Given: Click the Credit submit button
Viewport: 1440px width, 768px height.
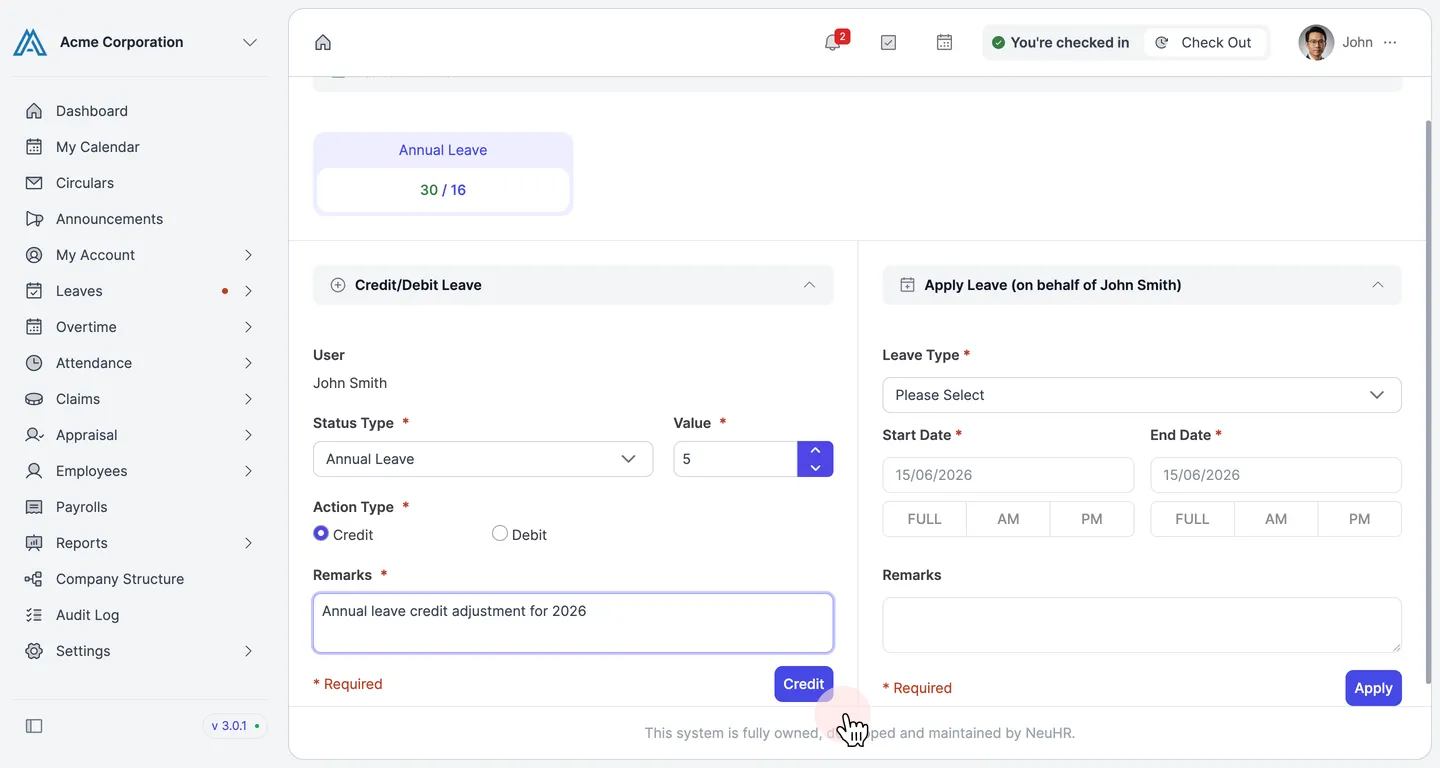Looking at the screenshot, I should (x=804, y=684).
